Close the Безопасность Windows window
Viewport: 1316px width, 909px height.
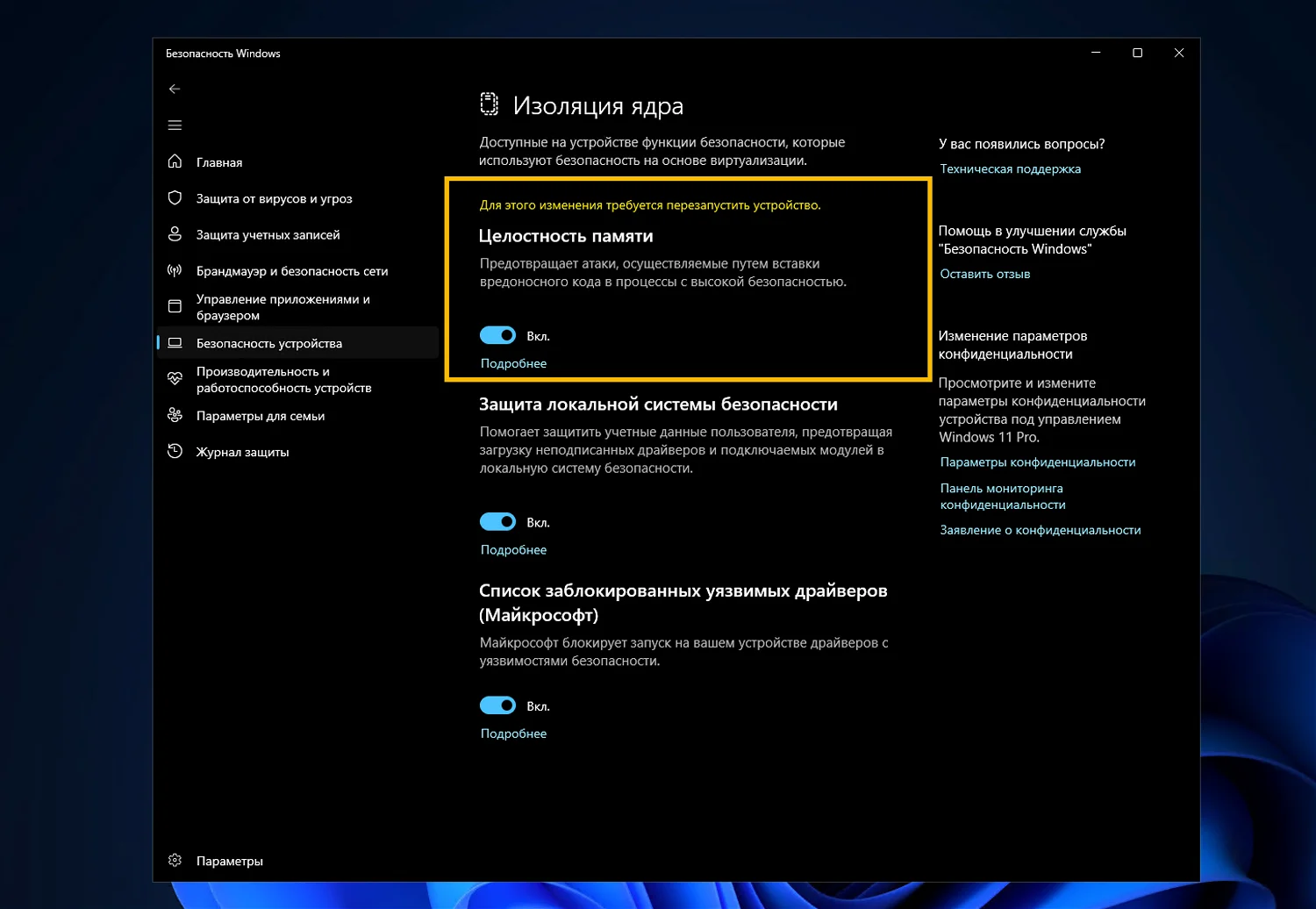(x=1178, y=53)
